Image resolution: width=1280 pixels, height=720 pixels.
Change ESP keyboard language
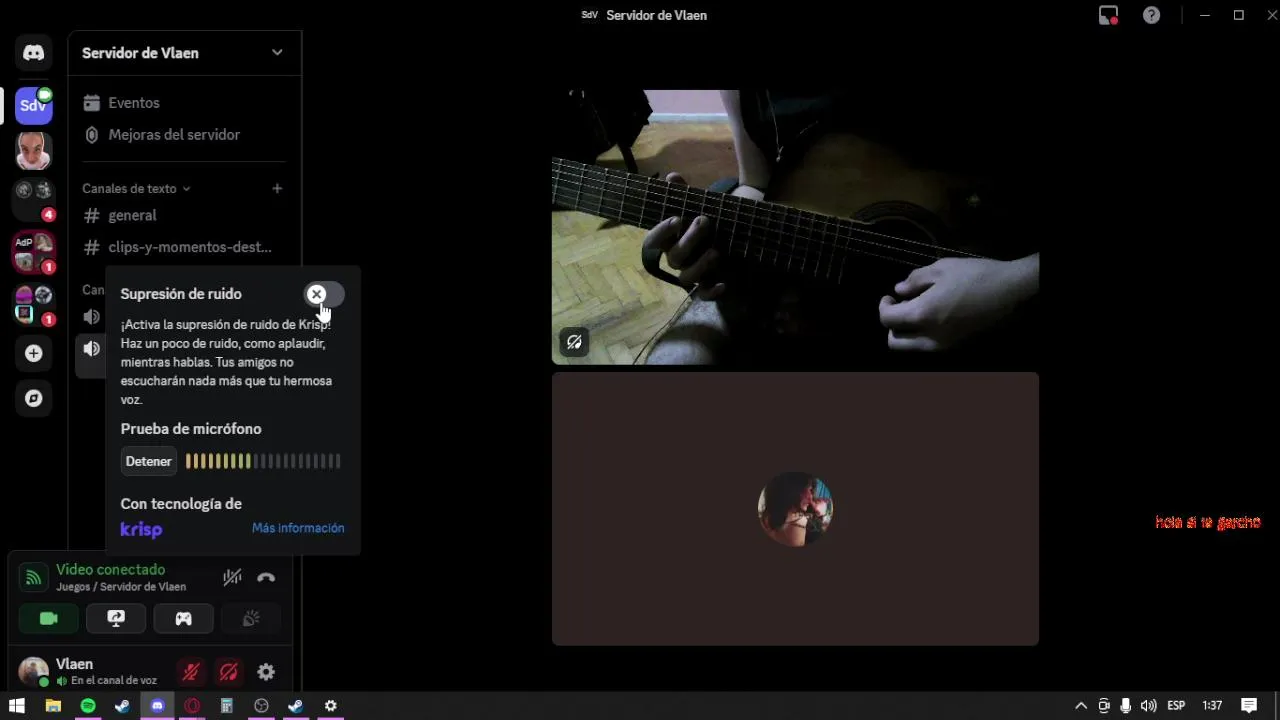[x=1177, y=706]
